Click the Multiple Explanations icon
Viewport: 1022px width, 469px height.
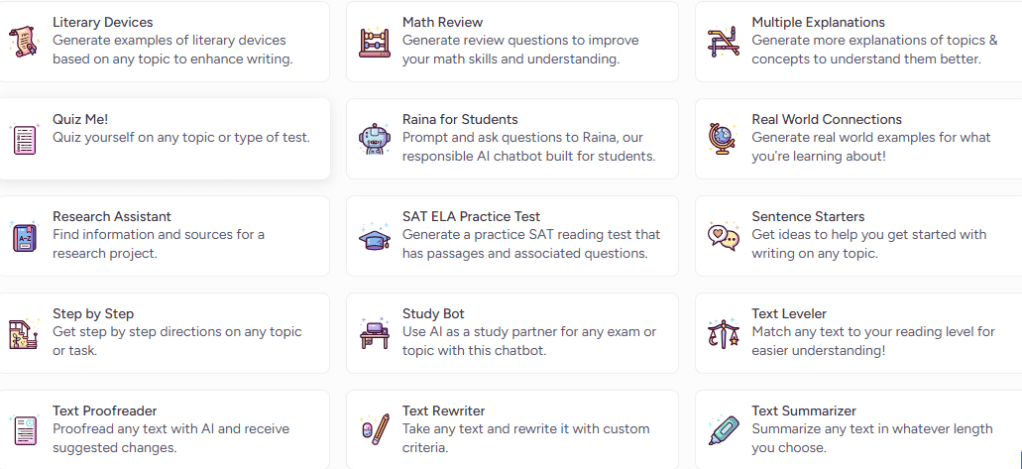(722, 42)
